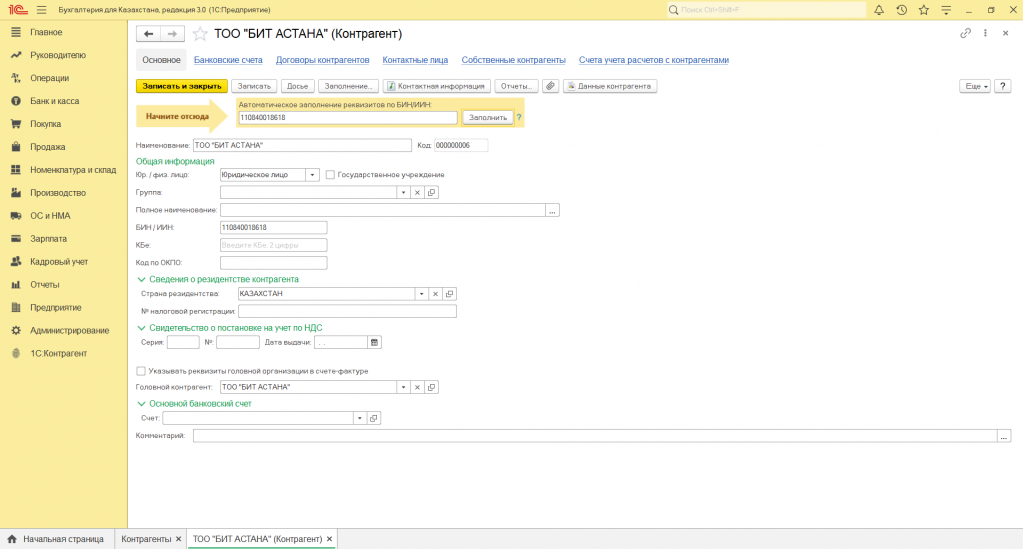Open Головной контрагент dropdown
Viewport: 1023px width, 549px height.
(403, 387)
